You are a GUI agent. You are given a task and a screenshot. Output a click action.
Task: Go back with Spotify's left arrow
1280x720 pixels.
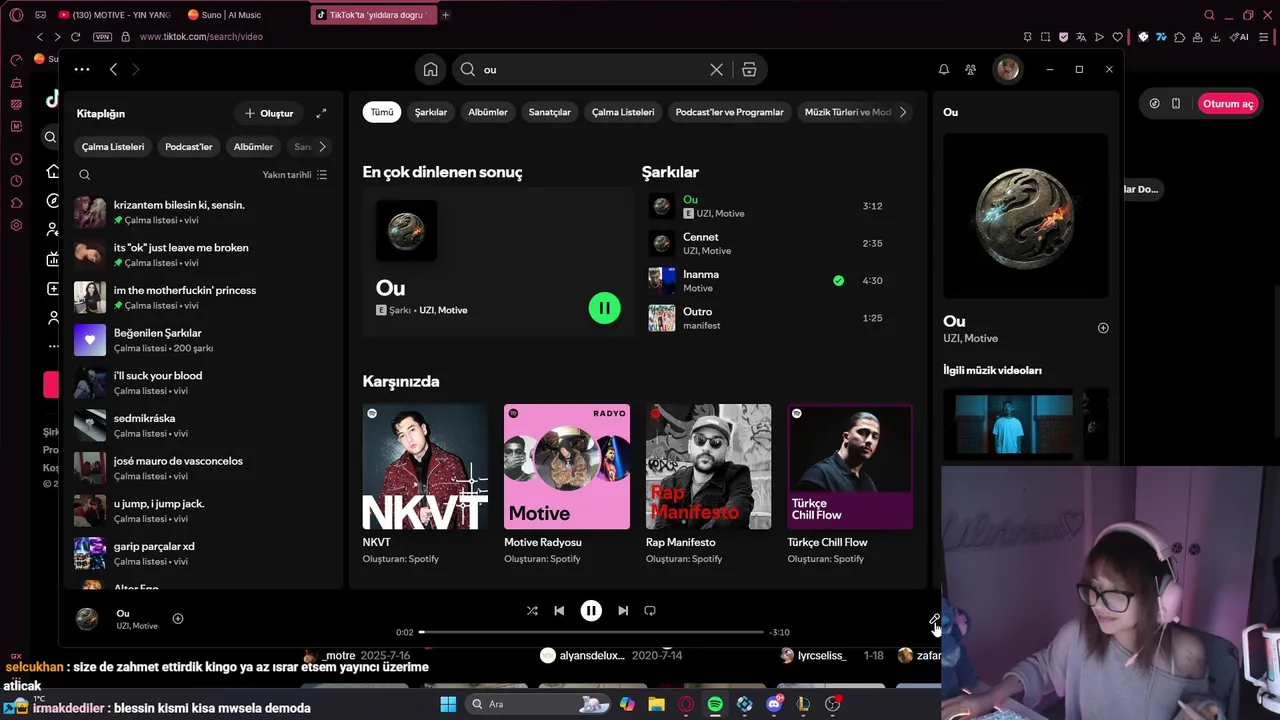(113, 69)
